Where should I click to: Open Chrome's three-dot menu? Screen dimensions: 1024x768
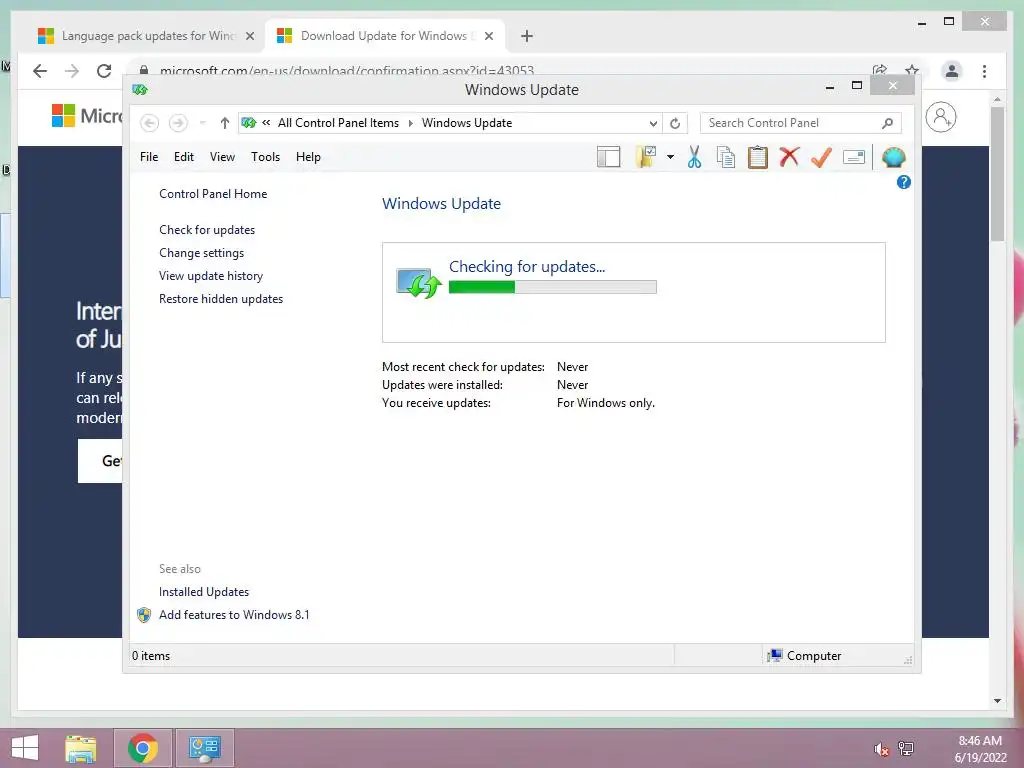[984, 71]
